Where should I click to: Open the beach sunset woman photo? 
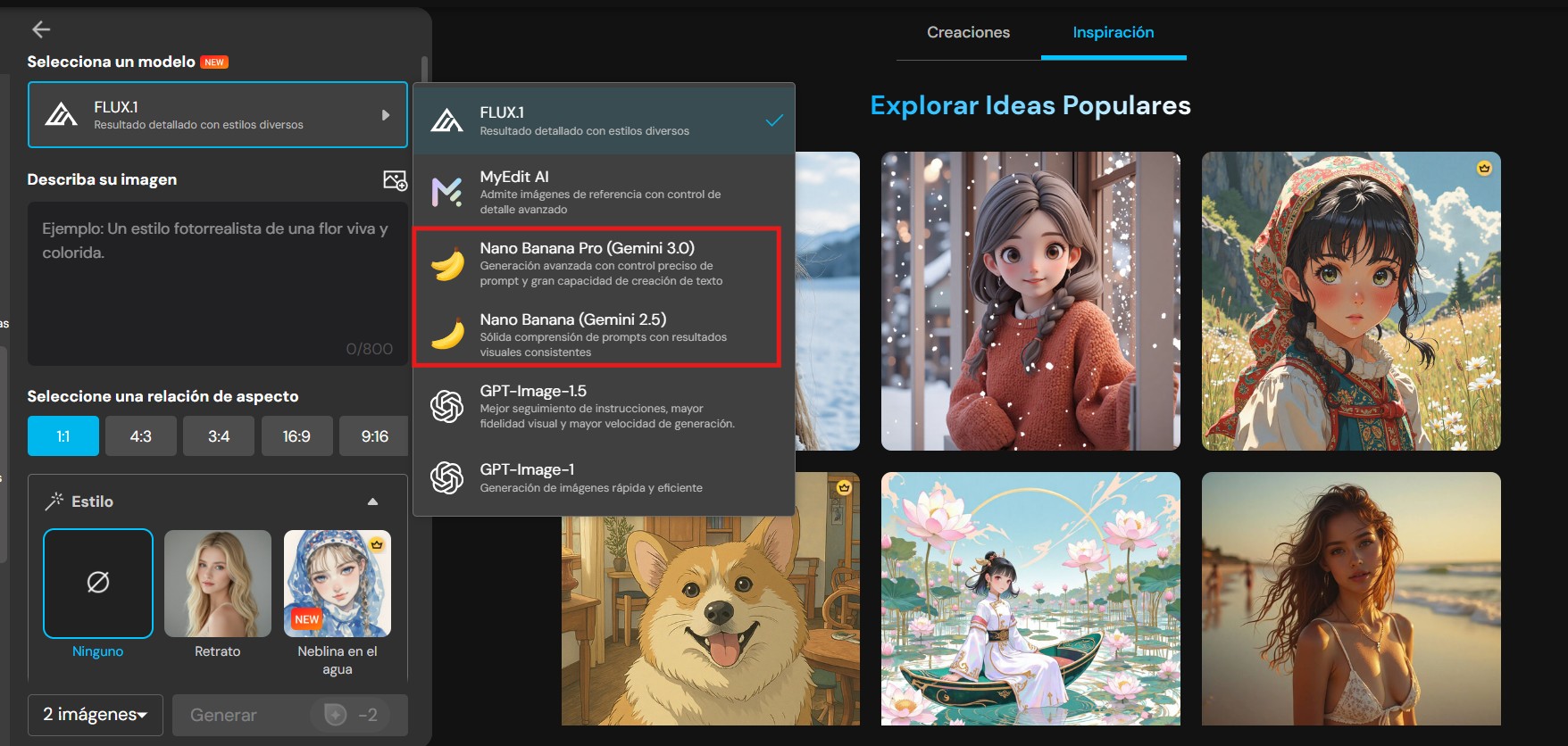[x=1351, y=599]
